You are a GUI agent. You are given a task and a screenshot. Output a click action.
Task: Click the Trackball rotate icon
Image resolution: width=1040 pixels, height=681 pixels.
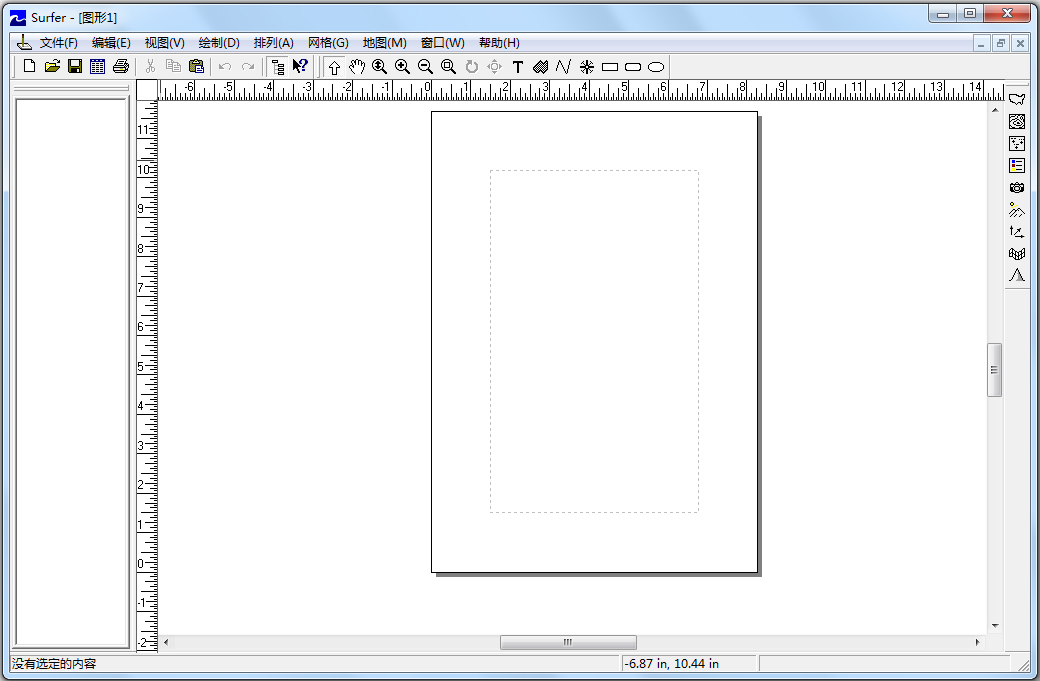[495, 66]
